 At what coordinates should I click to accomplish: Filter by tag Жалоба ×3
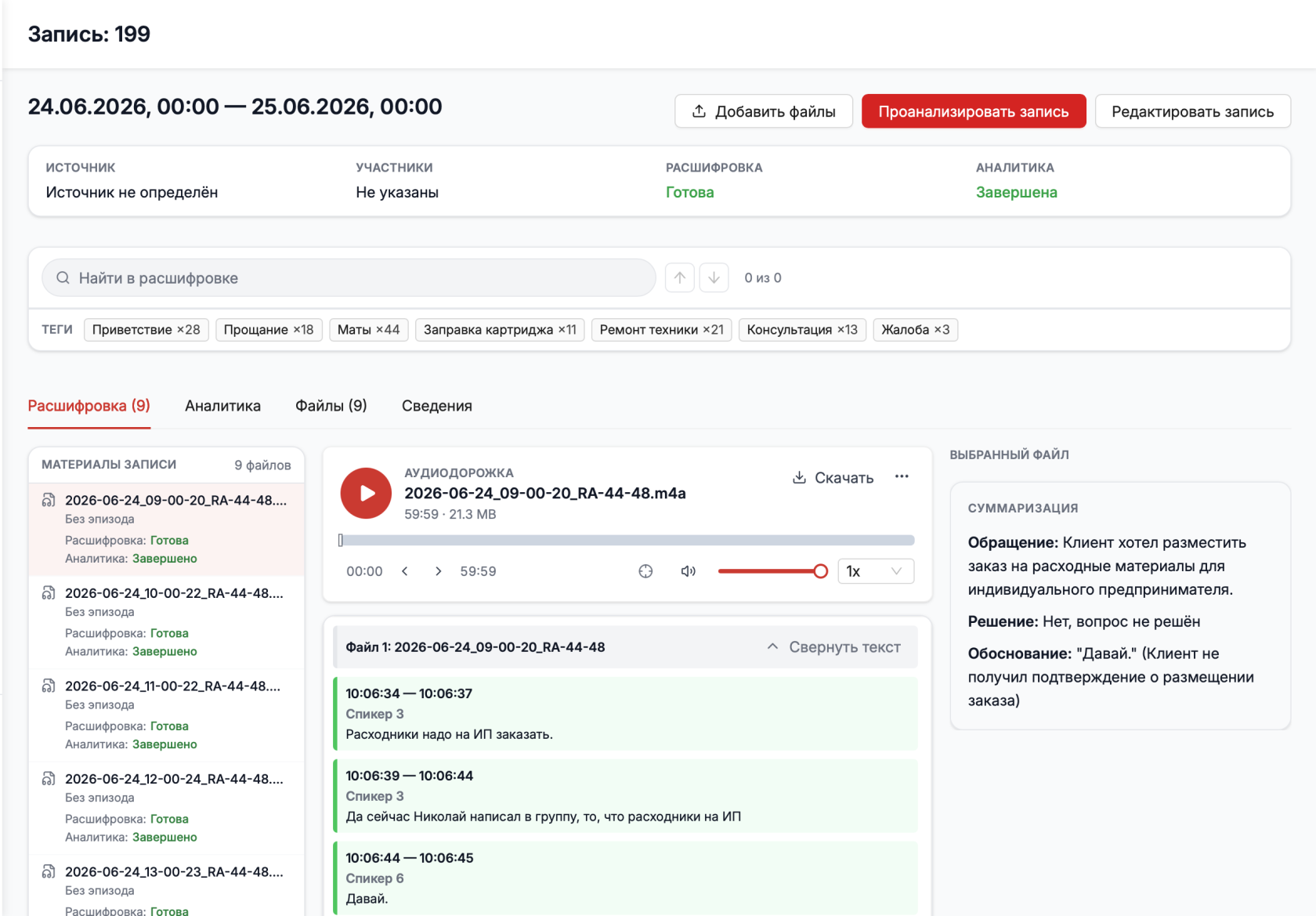[x=916, y=330]
